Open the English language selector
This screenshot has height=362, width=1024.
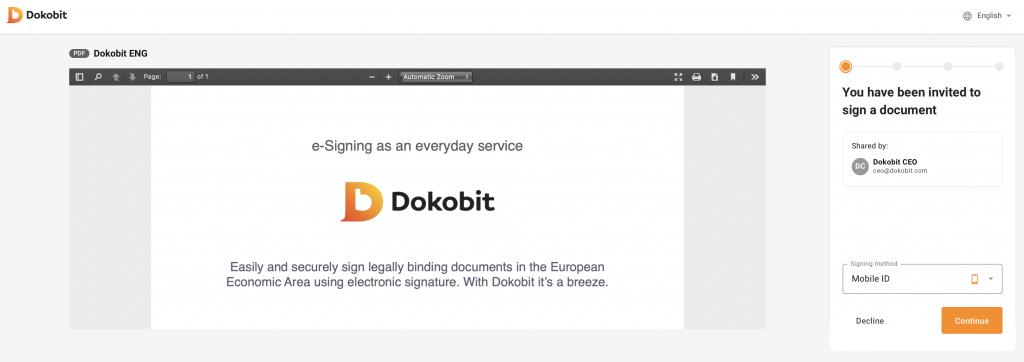pos(986,16)
